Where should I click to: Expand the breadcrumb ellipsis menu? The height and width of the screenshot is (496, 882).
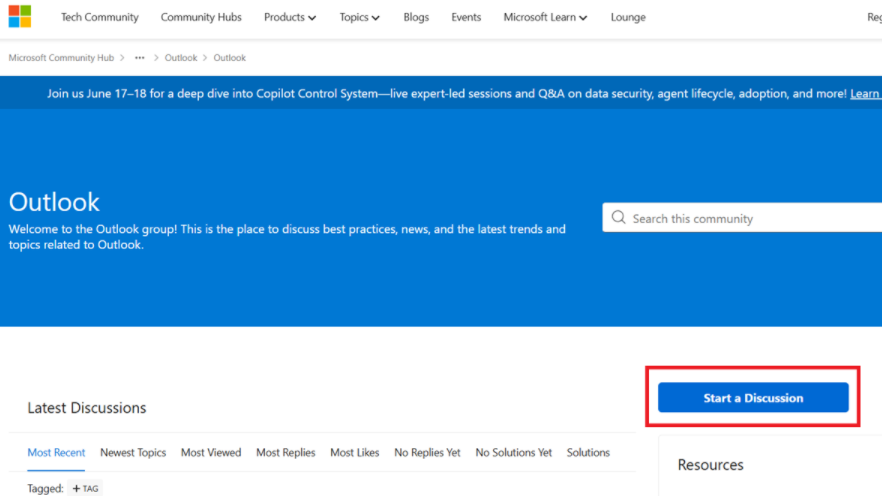click(x=140, y=57)
